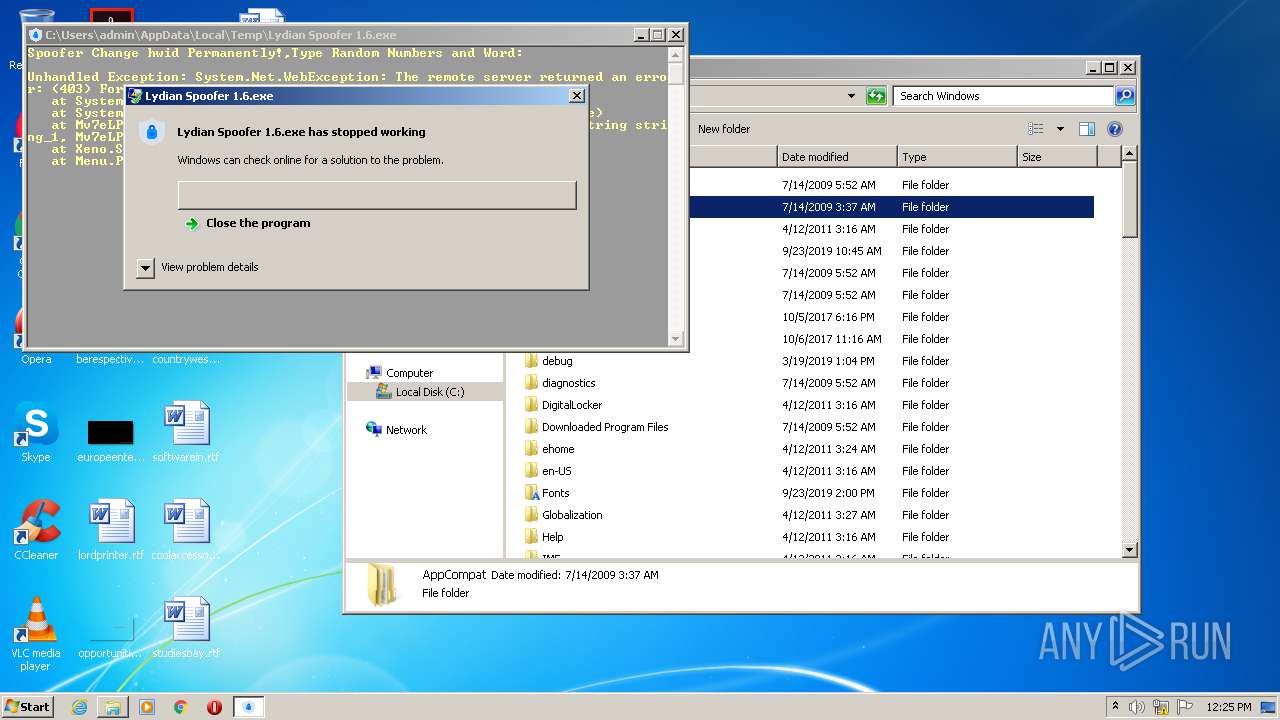Select coolaccesso rtf desktop file
Viewport: 1280px width, 720px height.
pyautogui.click(x=186, y=531)
